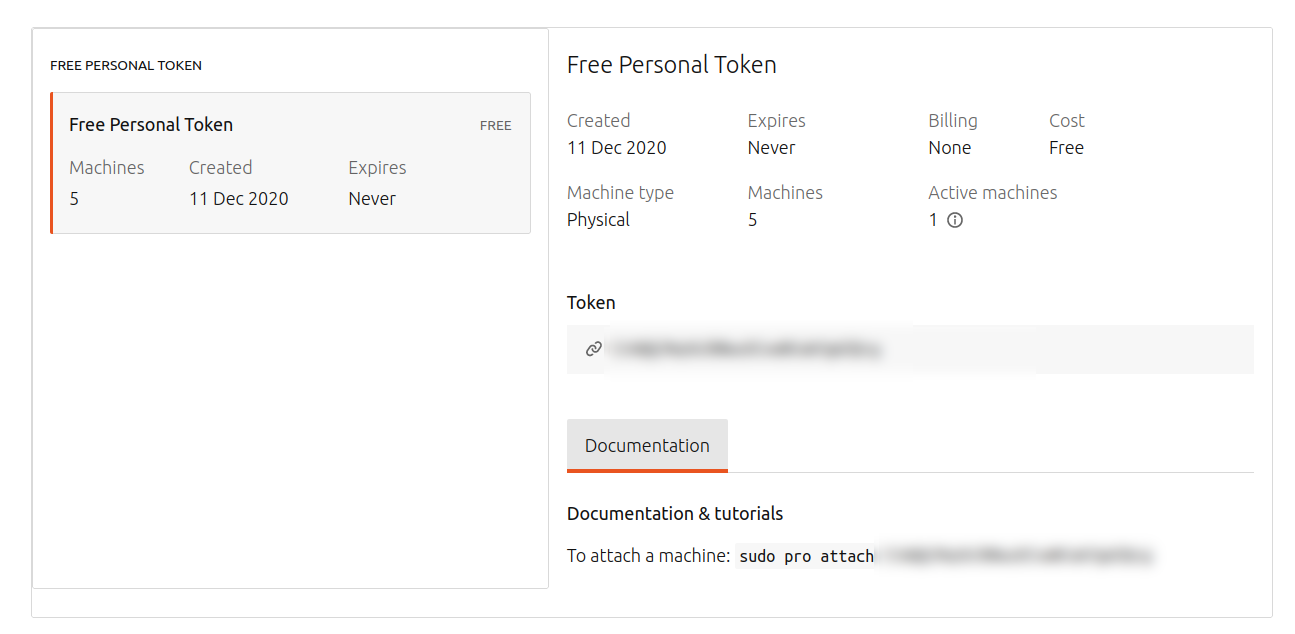Image resolution: width=1295 pixels, height=634 pixels.
Task: Click the Documentation & tutorials heading
Action: pyautogui.click(x=674, y=514)
